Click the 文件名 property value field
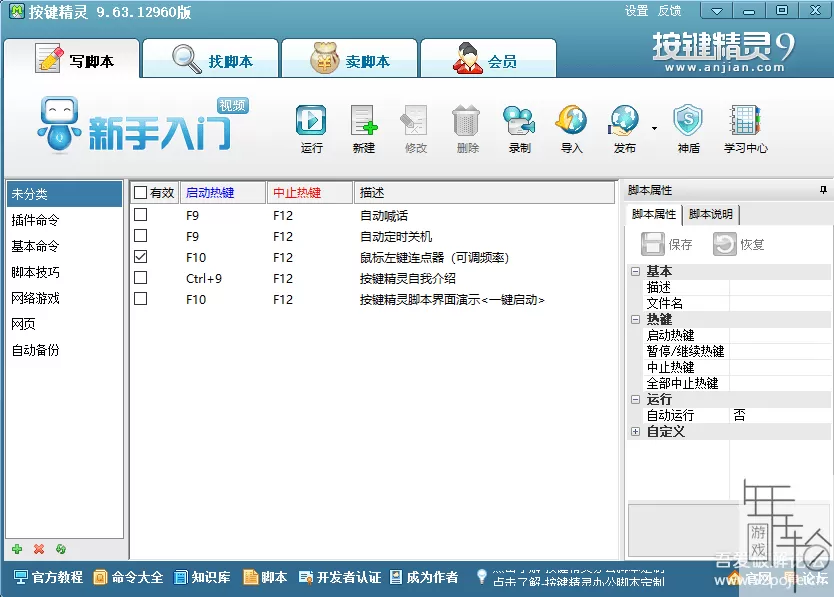The width and height of the screenshot is (834, 597). 780,303
